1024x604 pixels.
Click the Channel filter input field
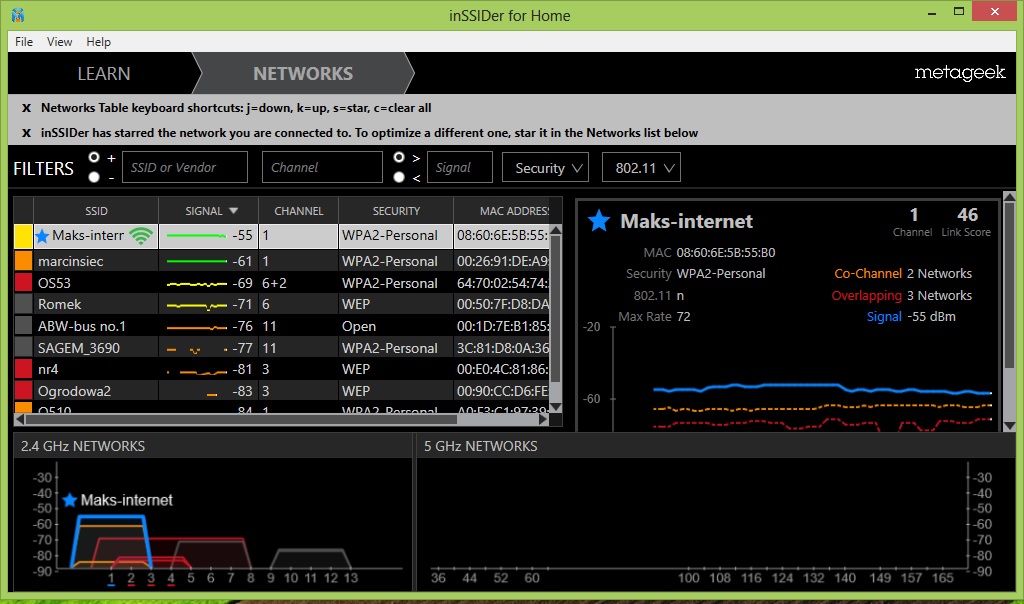322,167
